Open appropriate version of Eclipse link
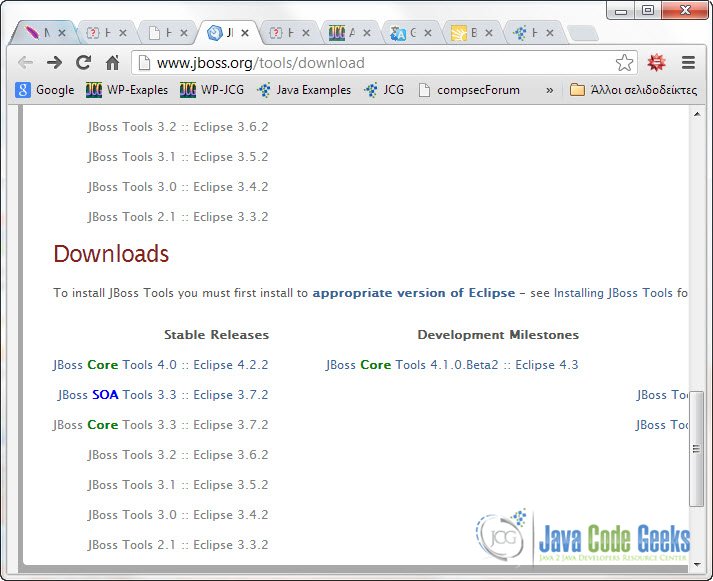 click(x=414, y=293)
